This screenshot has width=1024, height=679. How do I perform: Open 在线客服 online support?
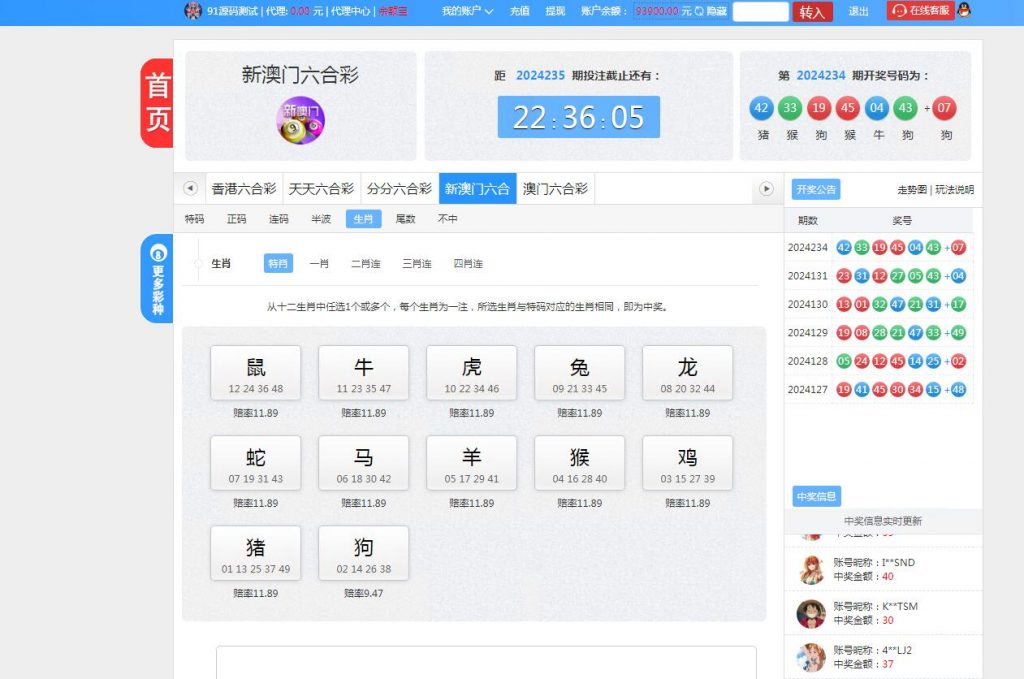920,11
